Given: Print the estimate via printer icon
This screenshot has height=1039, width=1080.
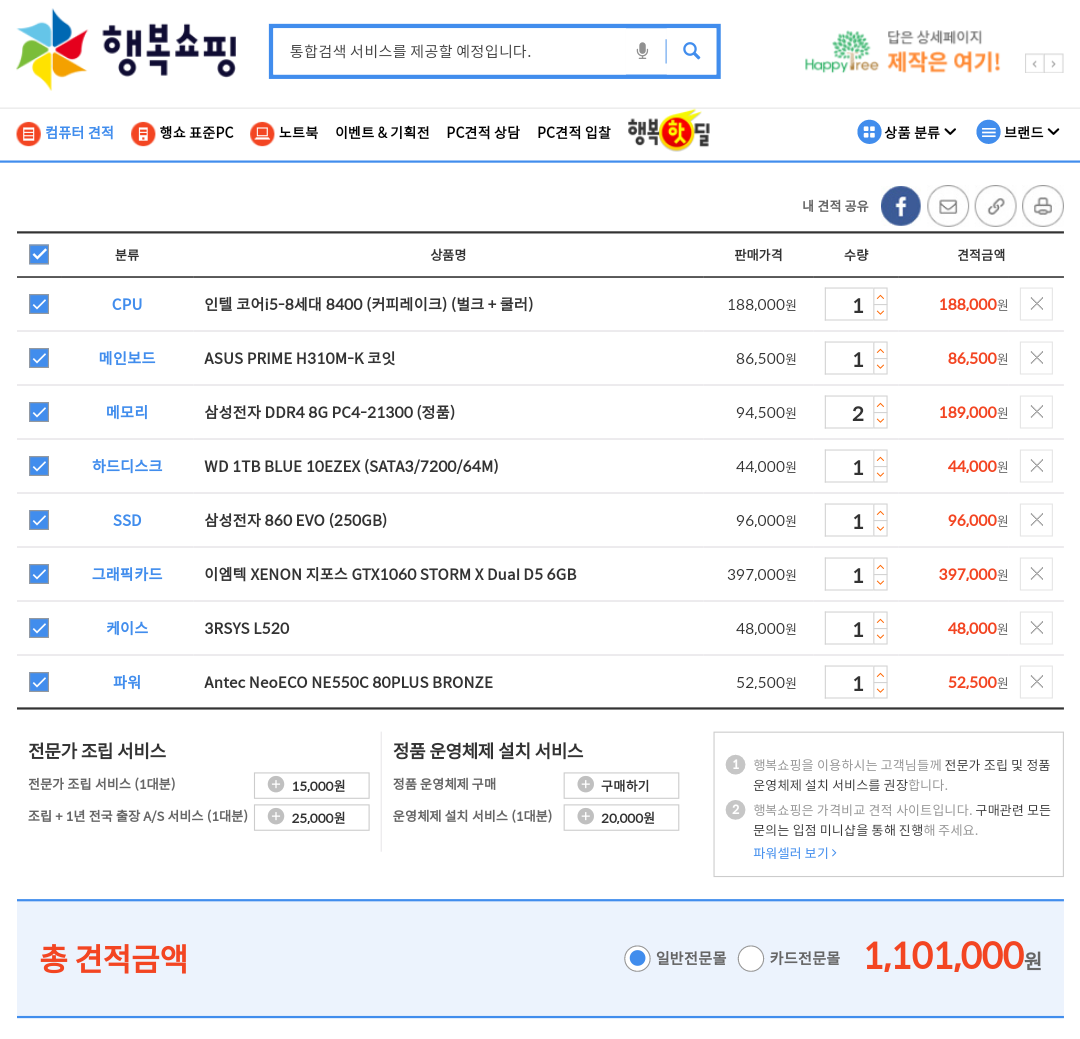Looking at the screenshot, I should coord(1043,205).
